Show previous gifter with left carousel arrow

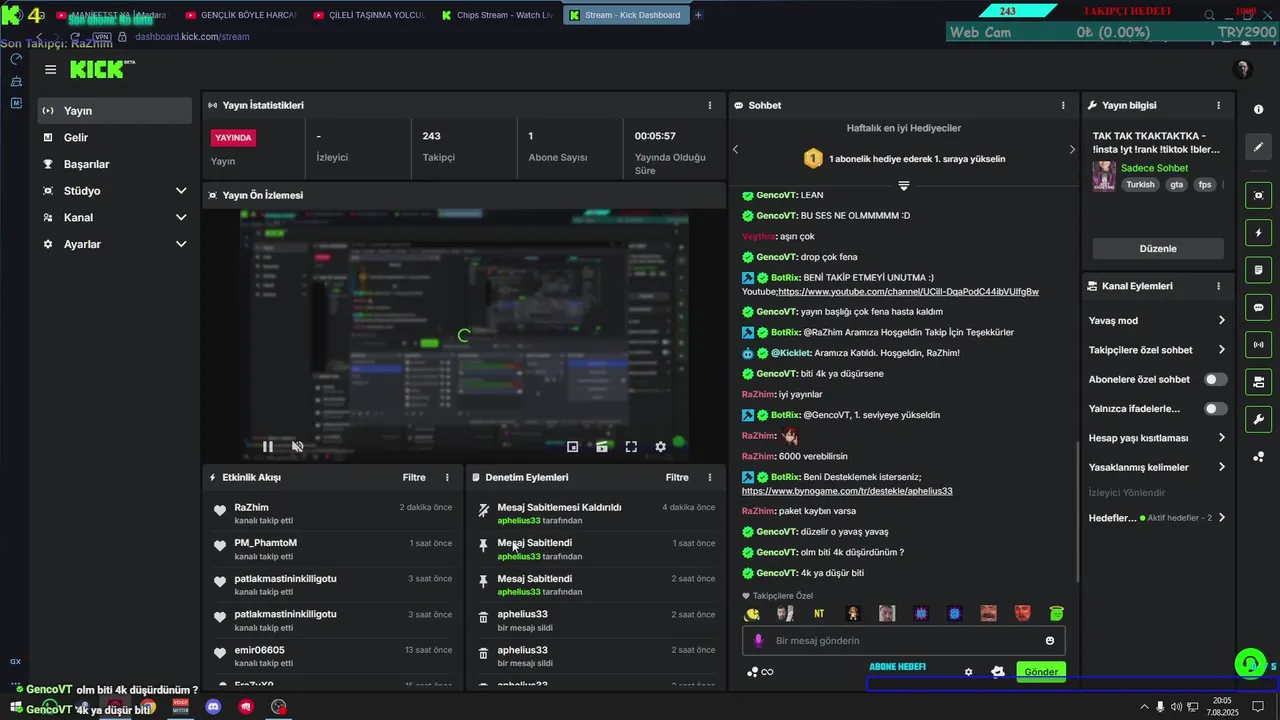click(735, 150)
